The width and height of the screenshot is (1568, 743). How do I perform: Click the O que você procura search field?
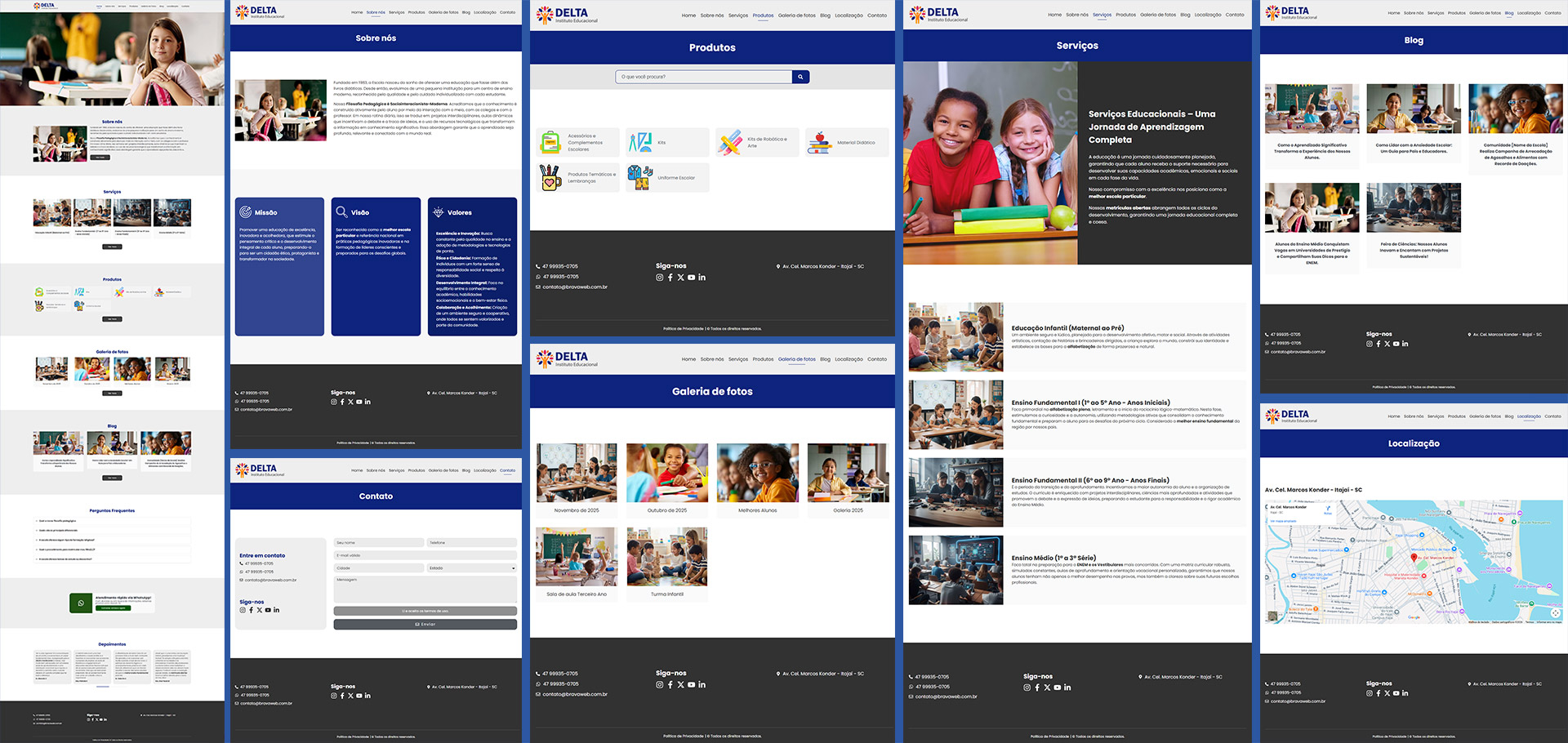(703, 77)
